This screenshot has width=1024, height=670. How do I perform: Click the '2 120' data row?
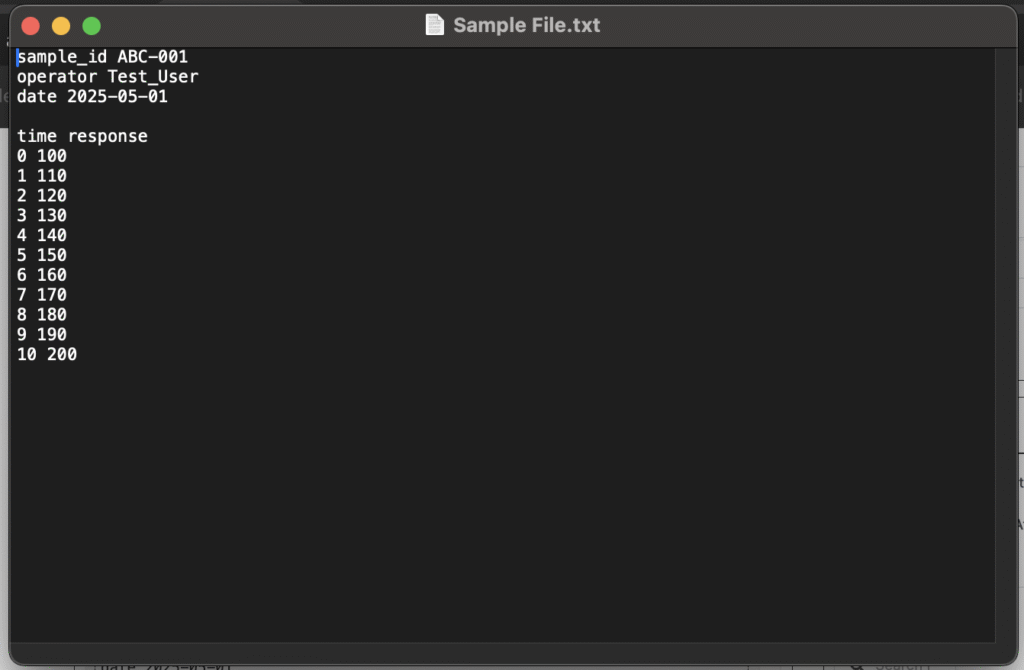click(42, 196)
